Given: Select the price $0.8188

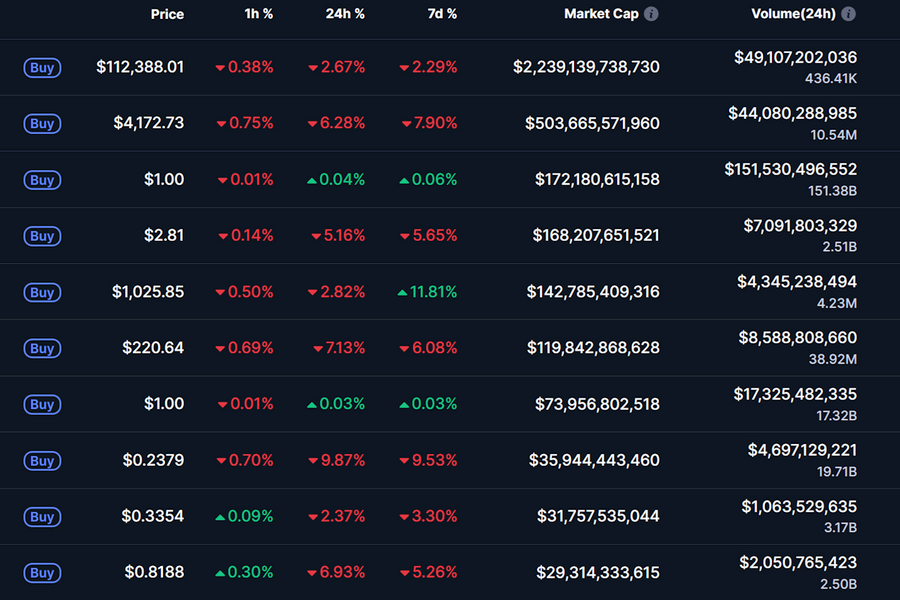Looking at the screenshot, I should click(x=154, y=572).
